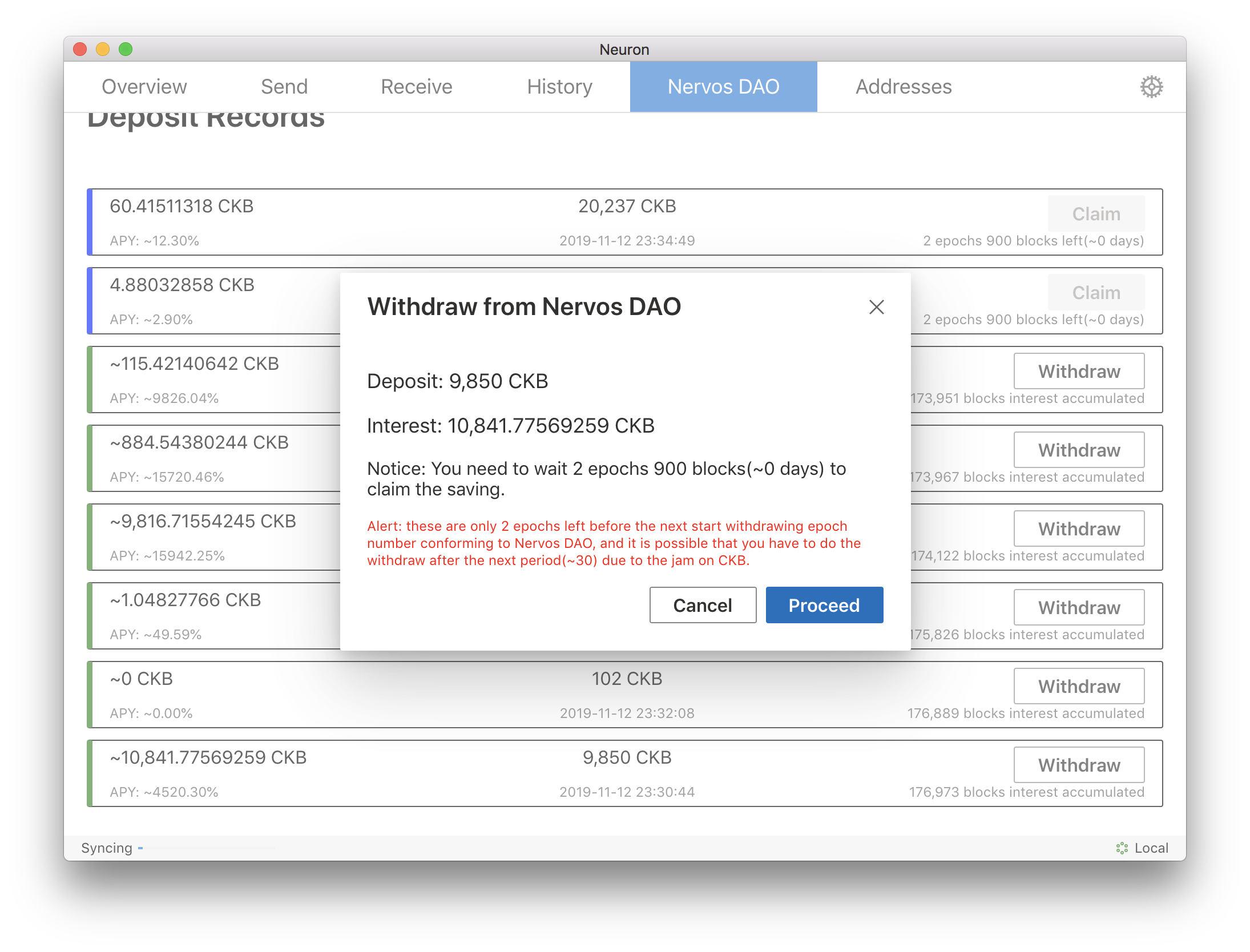Withdraw the record with 173,967 blocks accumulated
This screenshot has height=952, width=1250.
tap(1079, 450)
